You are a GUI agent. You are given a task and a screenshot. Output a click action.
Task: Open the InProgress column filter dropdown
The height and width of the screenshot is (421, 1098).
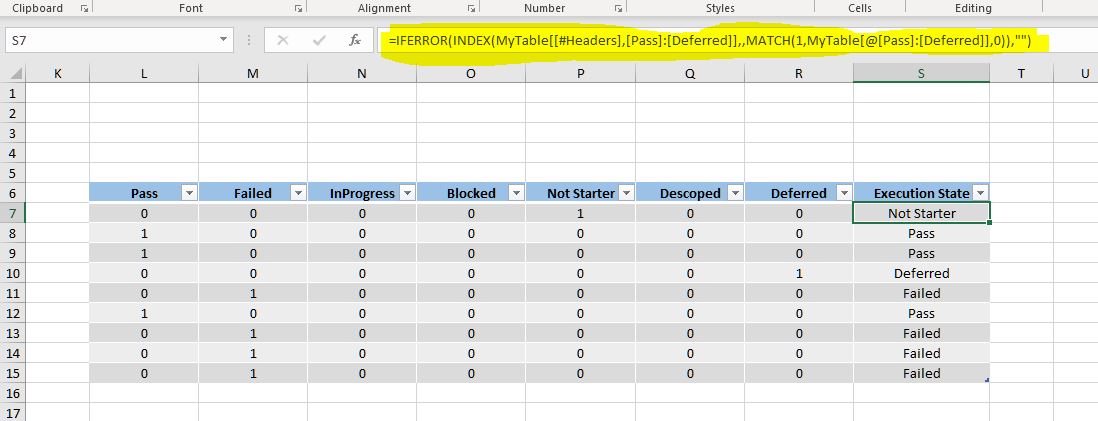point(408,193)
